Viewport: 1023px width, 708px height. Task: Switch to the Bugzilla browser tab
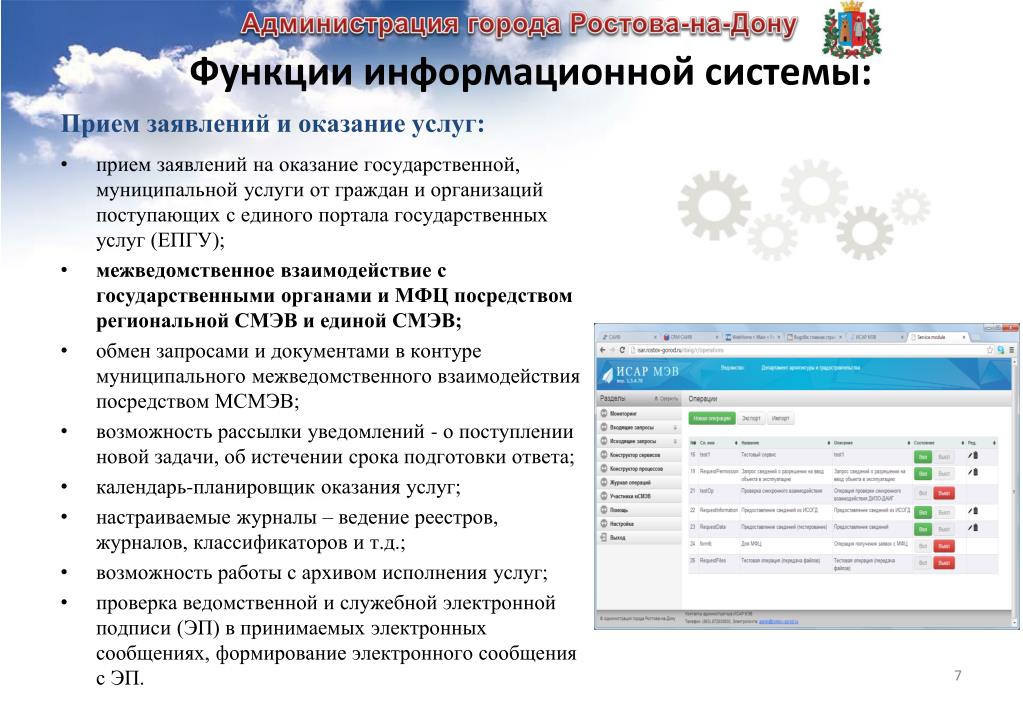pyautogui.click(x=813, y=337)
